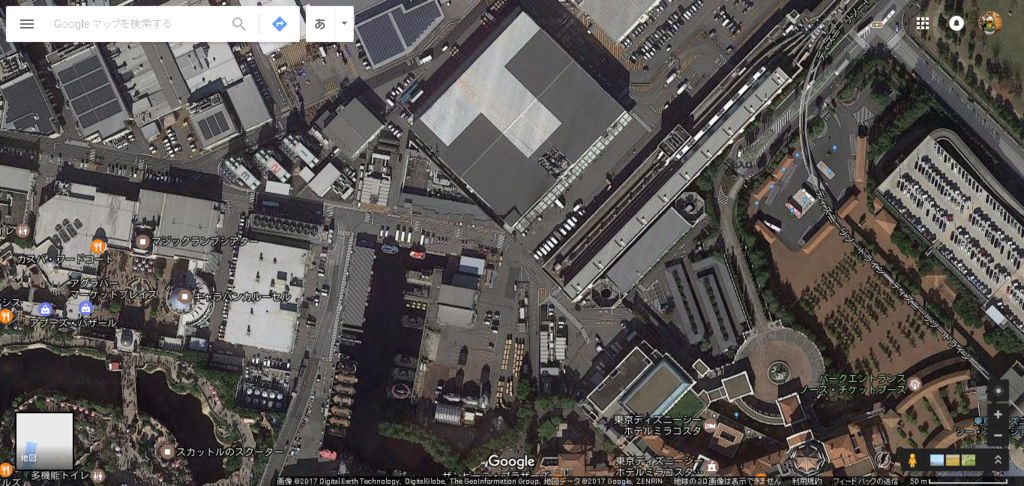
Task: Zoom in with the plus button
Action: 997,414
